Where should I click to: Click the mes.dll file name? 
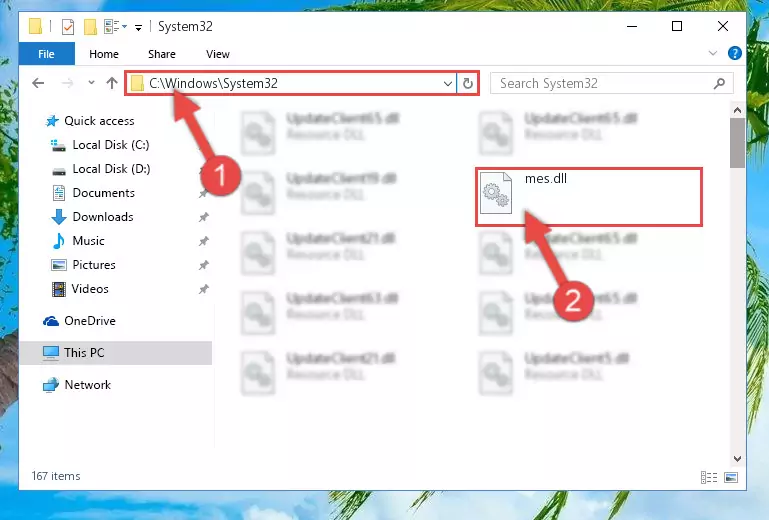point(546,179)
